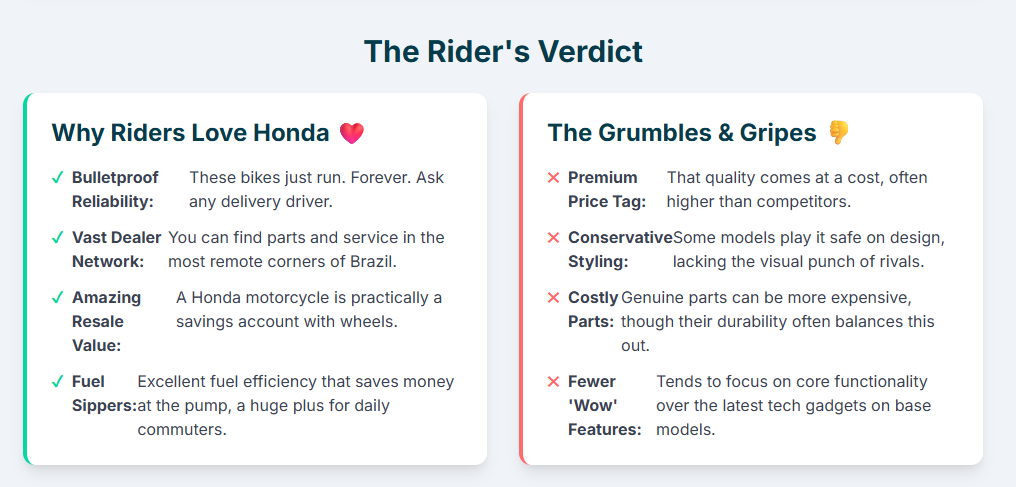This screenshot has height=487, width=1016.
Task: Click The Grumbles & Gripes heading
Action: click(x=682, y=133)
